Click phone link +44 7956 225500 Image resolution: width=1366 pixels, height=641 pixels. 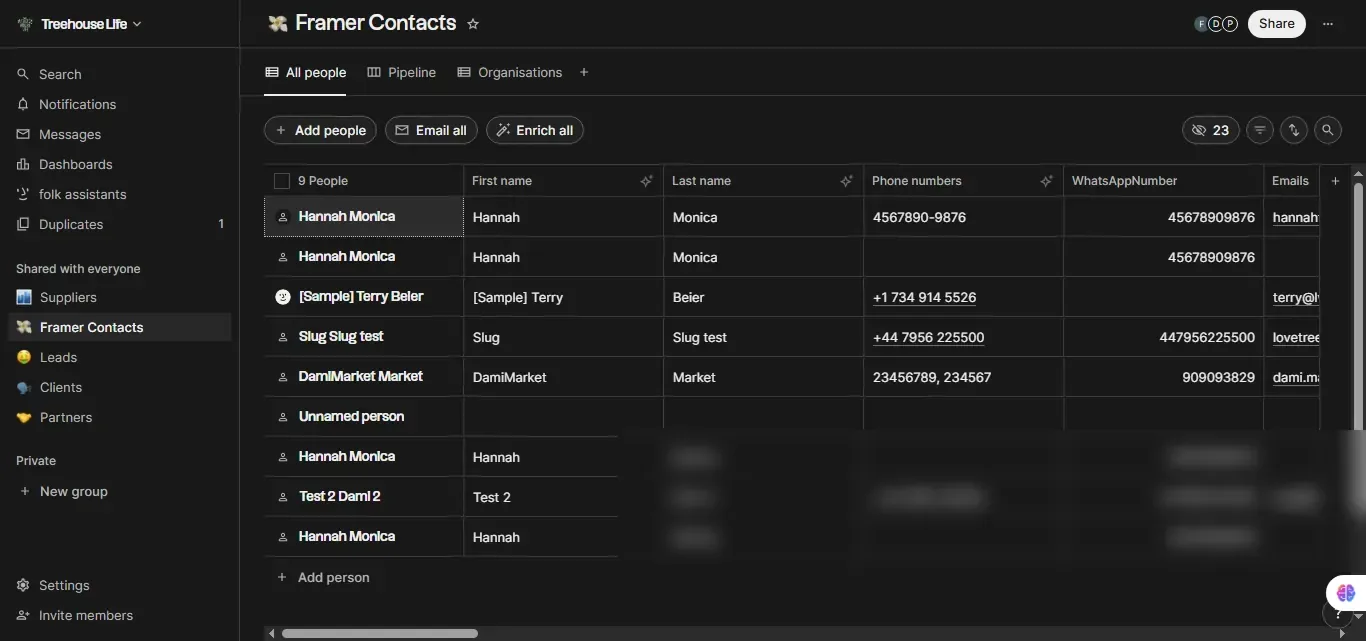click(928, 337)
